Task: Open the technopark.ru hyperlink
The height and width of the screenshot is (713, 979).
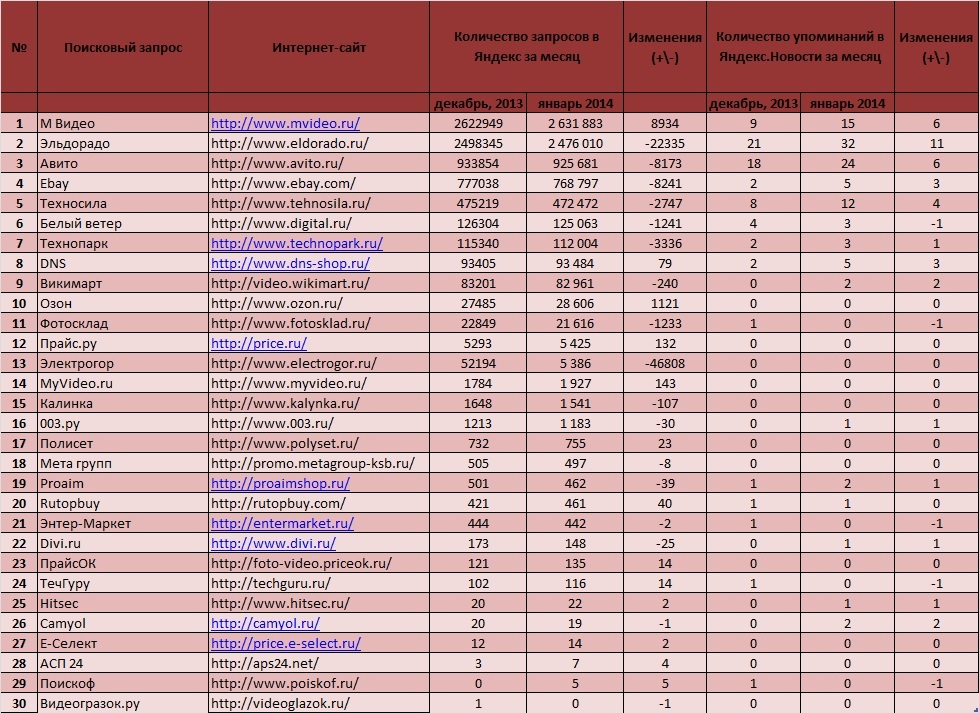Action: [x=297, y=243]
